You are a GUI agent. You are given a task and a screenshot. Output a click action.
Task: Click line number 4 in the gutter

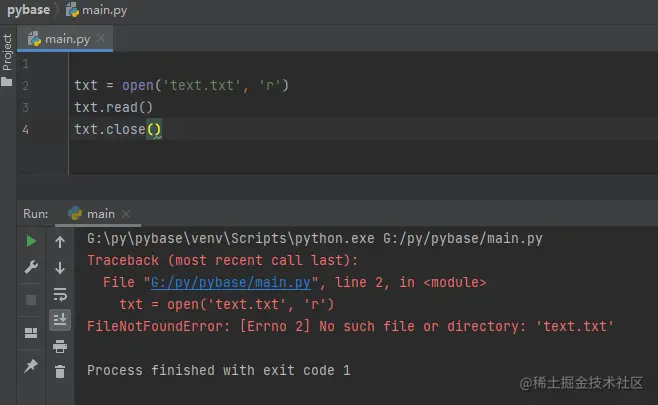click(26, 130)
